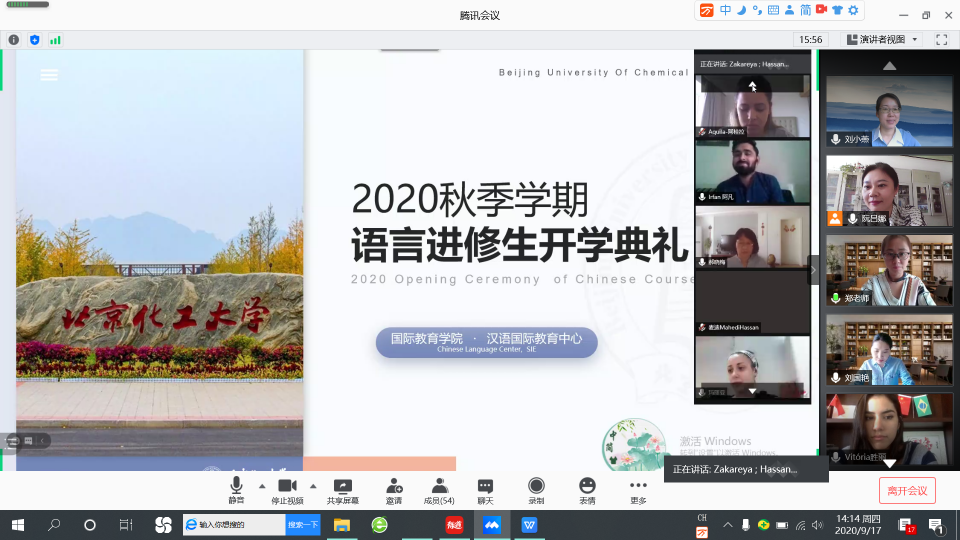Switch to Tencent Meeting taskbar icon

pos(492,525)
